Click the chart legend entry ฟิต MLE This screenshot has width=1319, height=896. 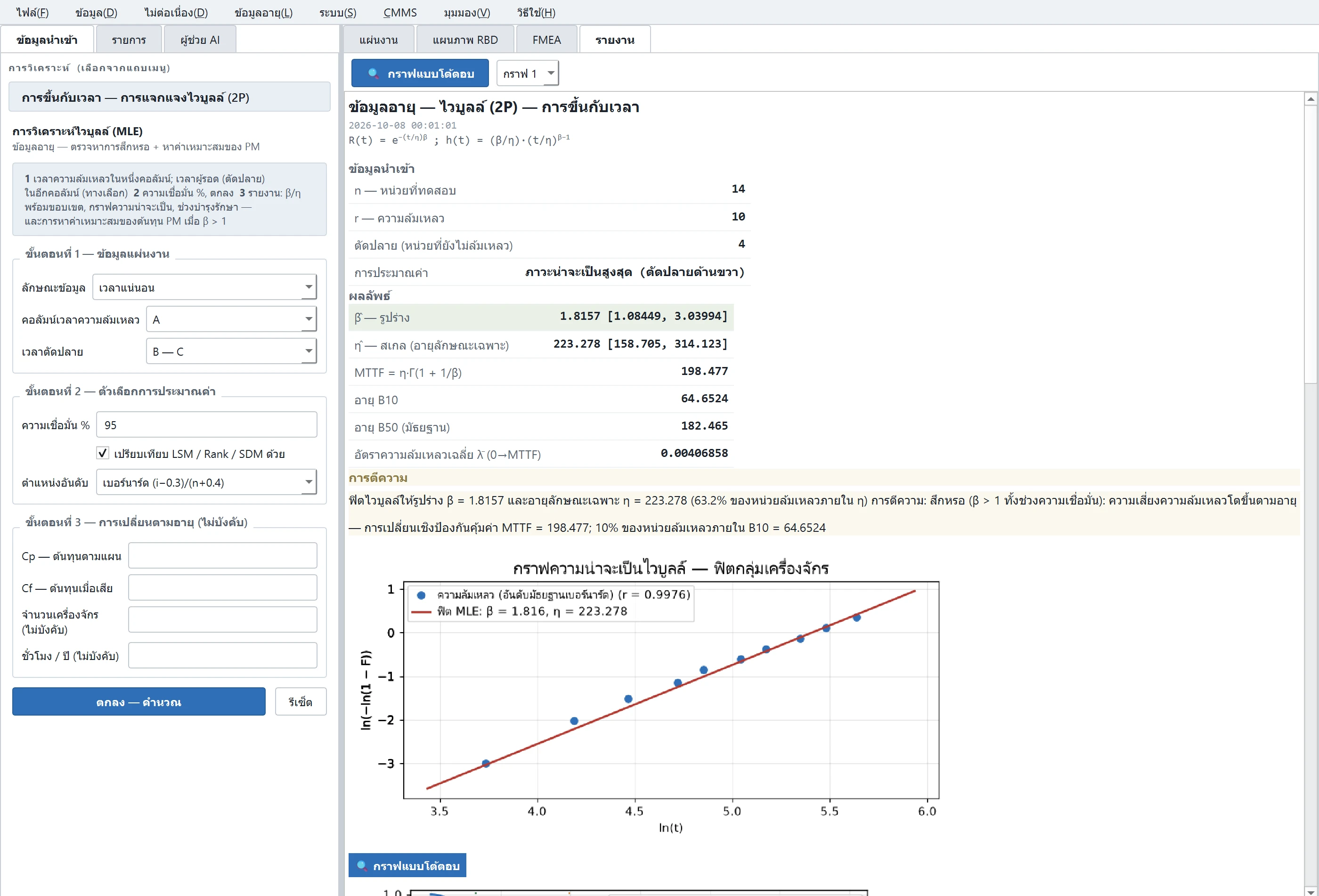pos(519,611)
